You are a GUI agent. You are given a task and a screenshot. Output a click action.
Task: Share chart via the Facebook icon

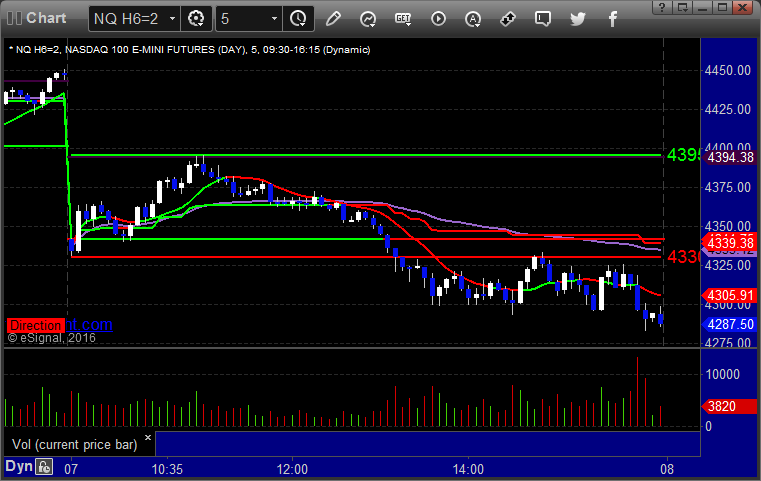click(613, 19)
